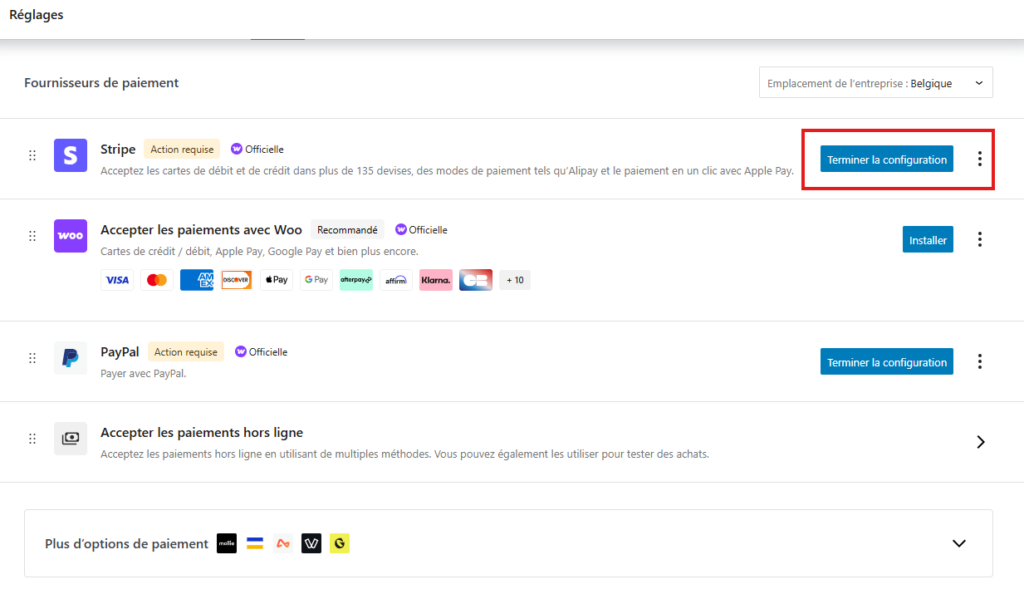The width and height of the screenshot is (1024, 589).
Task: Expand Plus d'options de paiement section
Action: coord(959,543)
